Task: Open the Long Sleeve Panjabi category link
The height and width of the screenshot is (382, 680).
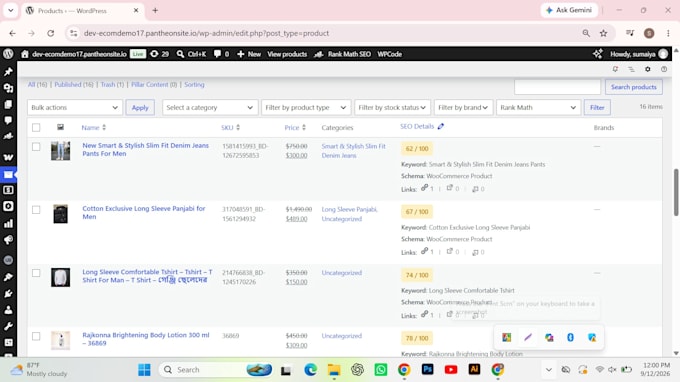Action: pyautogui.click(x=350, y=209)
